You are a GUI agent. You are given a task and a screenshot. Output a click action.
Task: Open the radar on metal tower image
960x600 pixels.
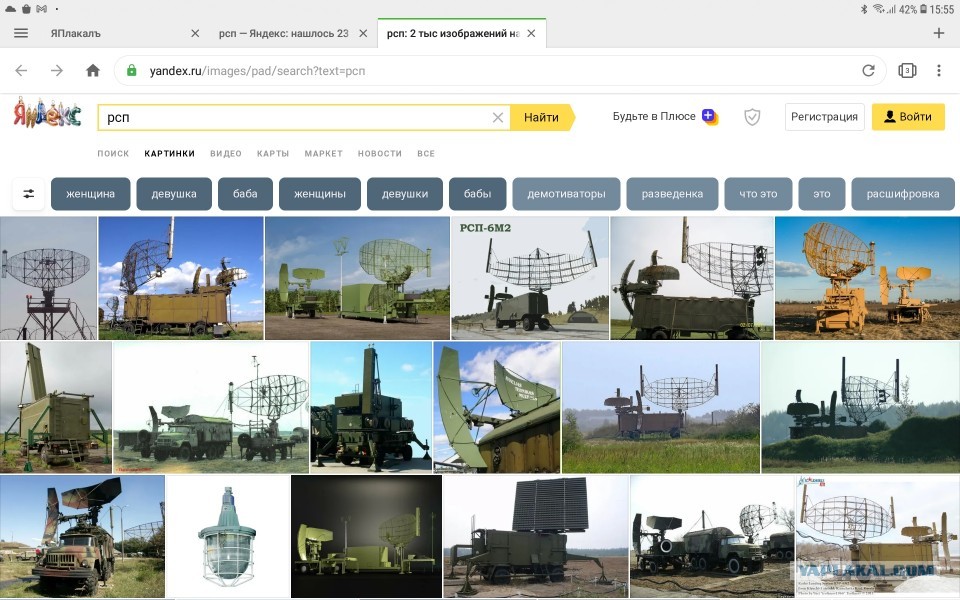[48, 278]
